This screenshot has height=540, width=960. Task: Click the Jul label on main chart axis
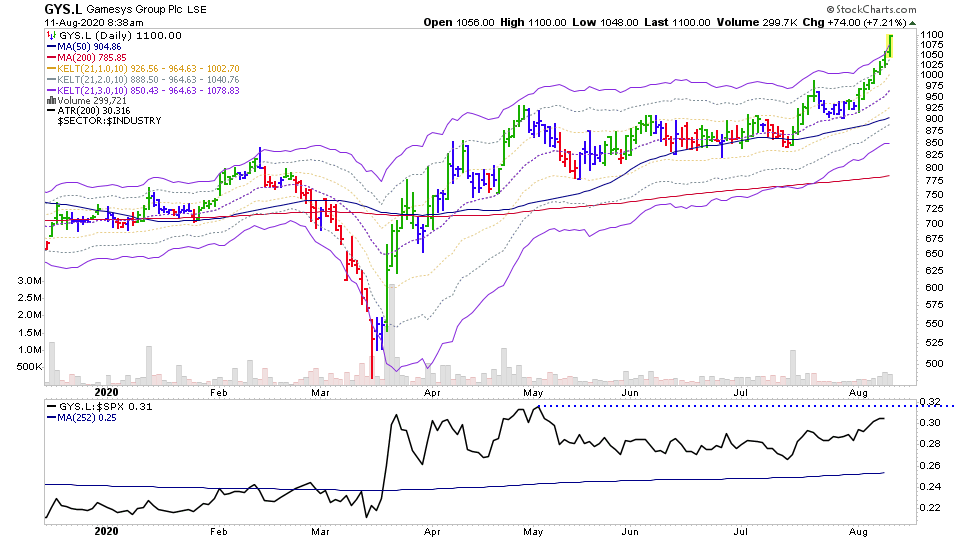[x=741, y=393]
